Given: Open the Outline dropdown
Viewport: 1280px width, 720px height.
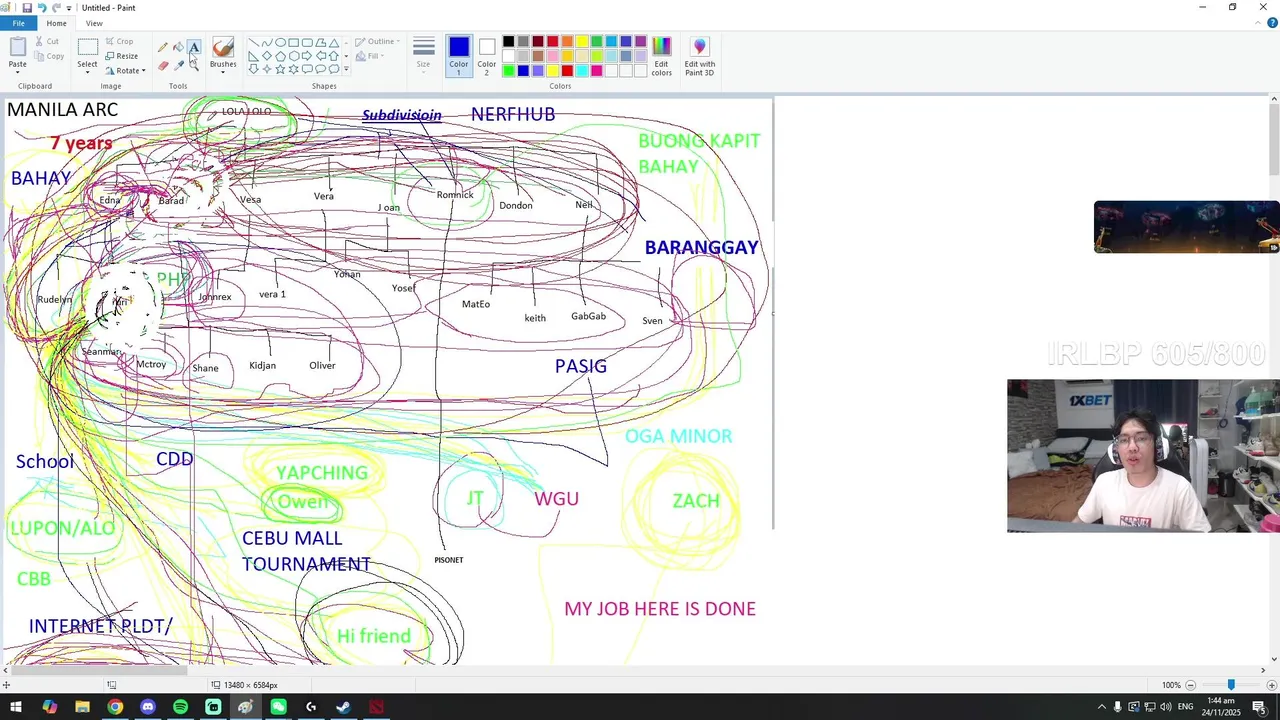Looking at the screenshot, I should click(x=379, y=41).
